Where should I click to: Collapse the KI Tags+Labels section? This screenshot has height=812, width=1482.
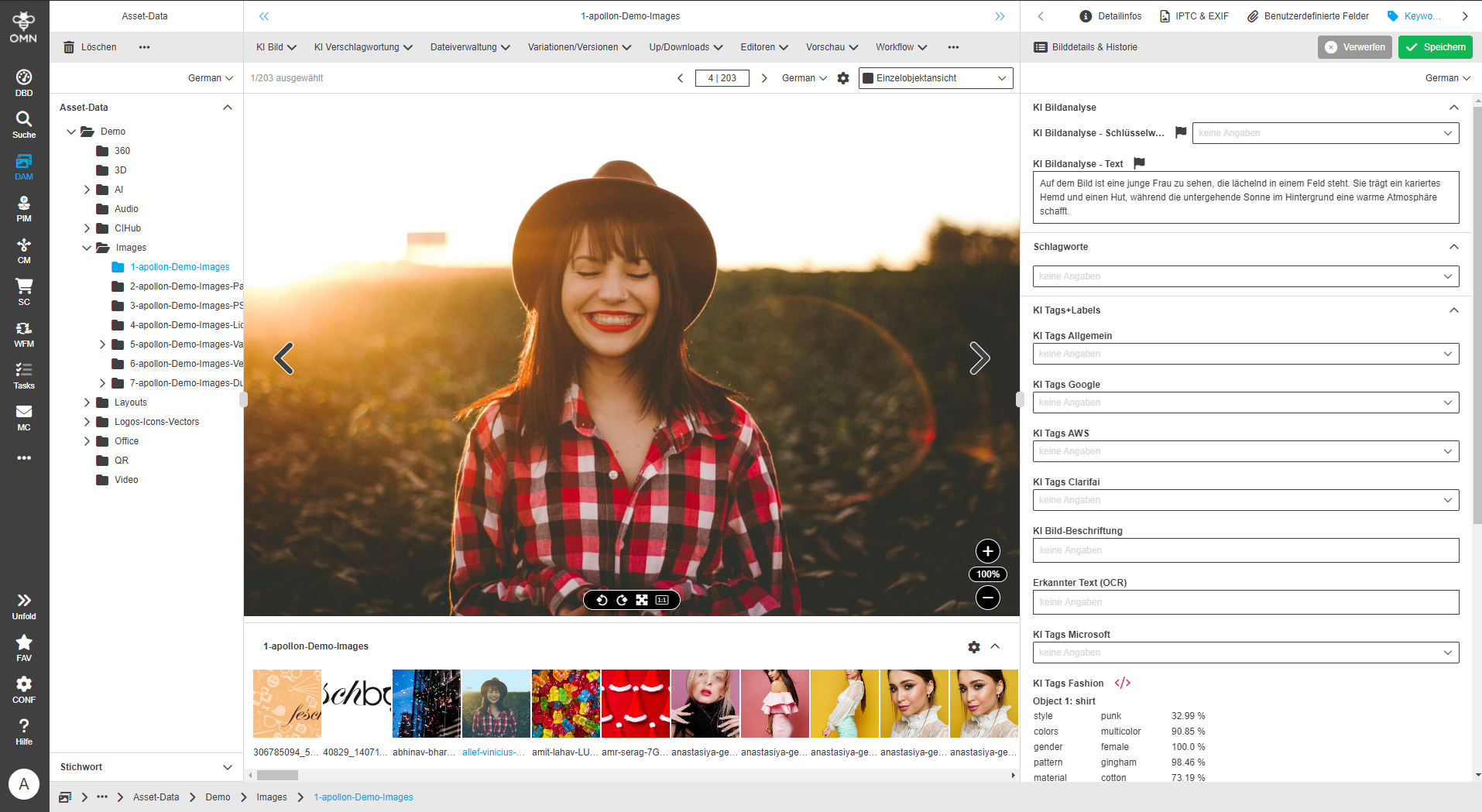[1453, 310]
